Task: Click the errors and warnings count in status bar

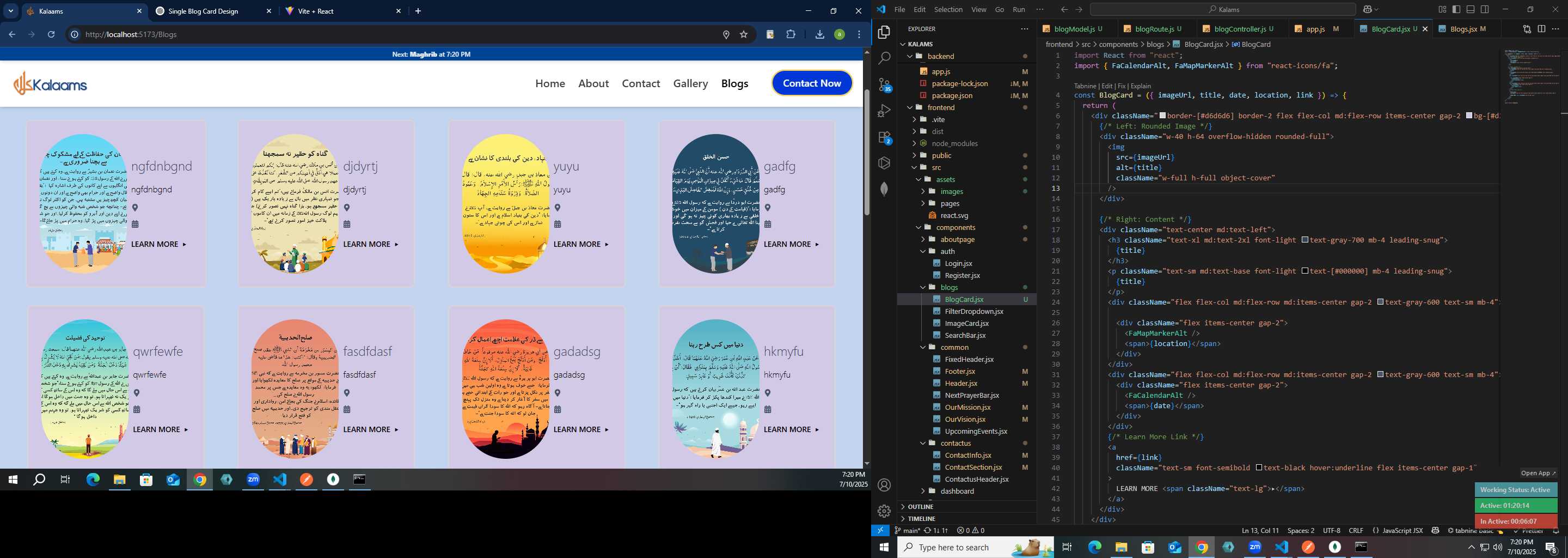Action: click(970, 531)
